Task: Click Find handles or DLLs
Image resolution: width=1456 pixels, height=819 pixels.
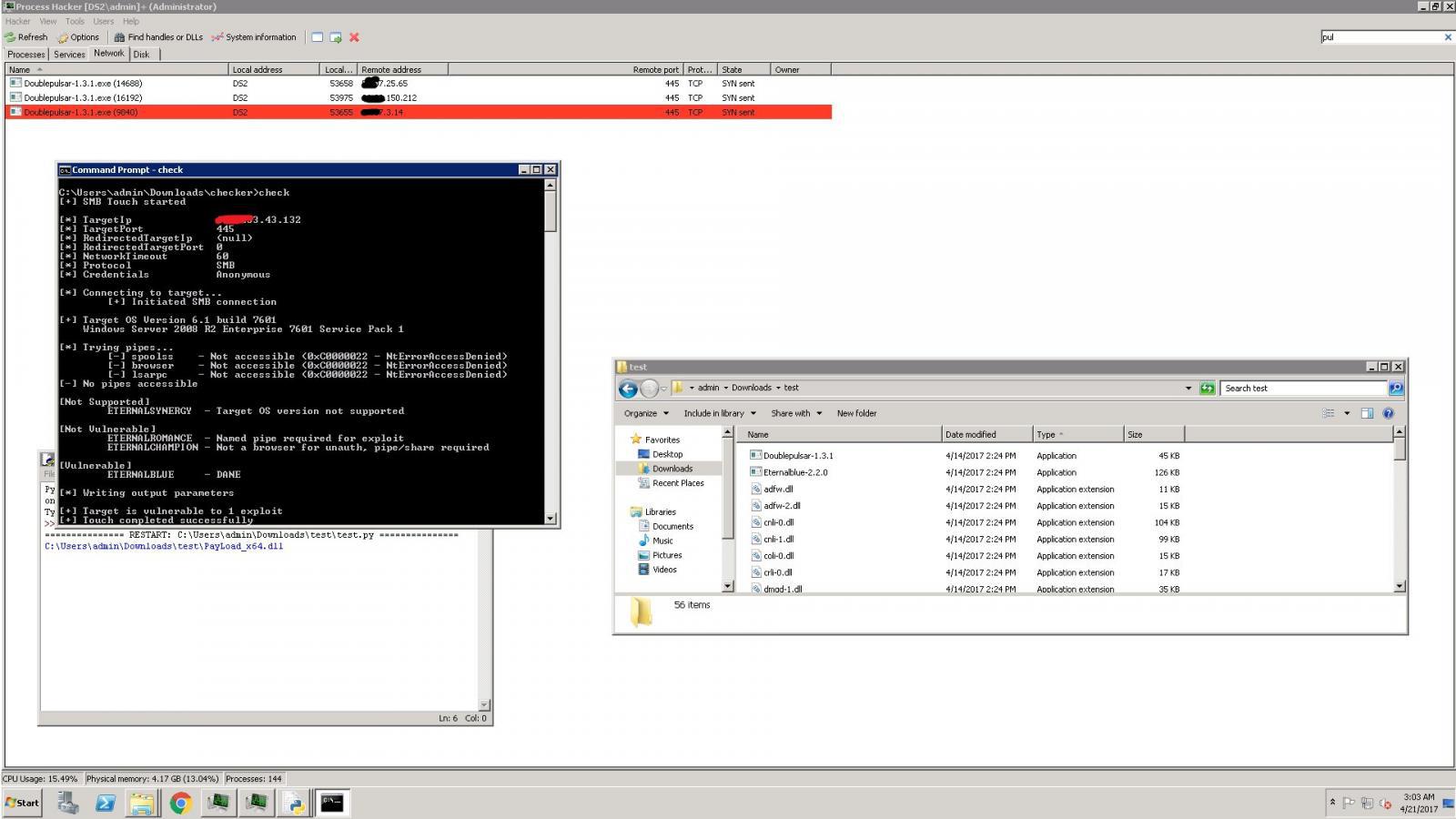Action: [158, 37]
